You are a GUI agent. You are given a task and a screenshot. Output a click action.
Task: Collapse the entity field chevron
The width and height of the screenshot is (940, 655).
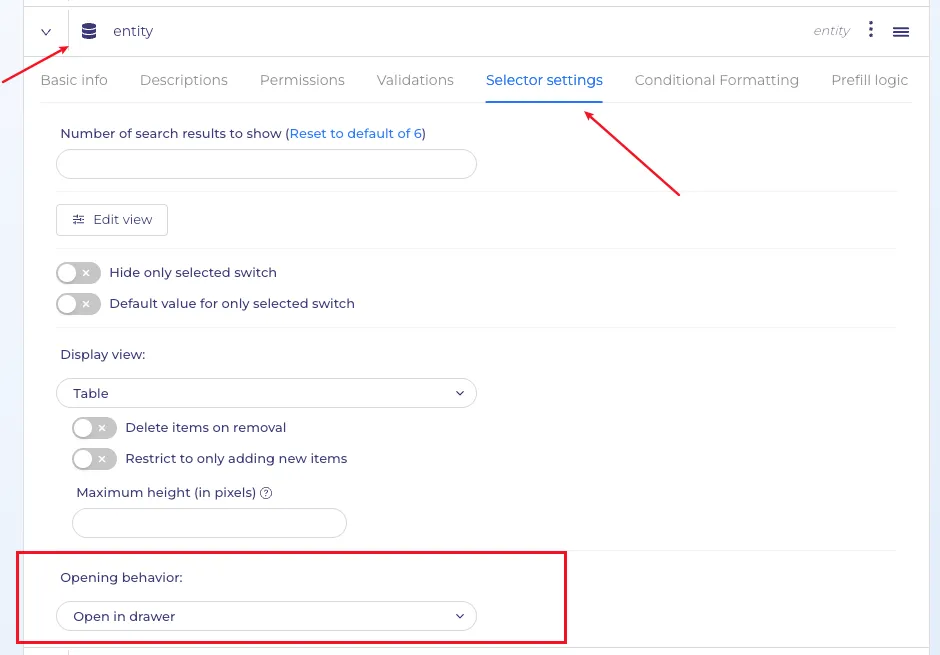(x=46, y=32)
